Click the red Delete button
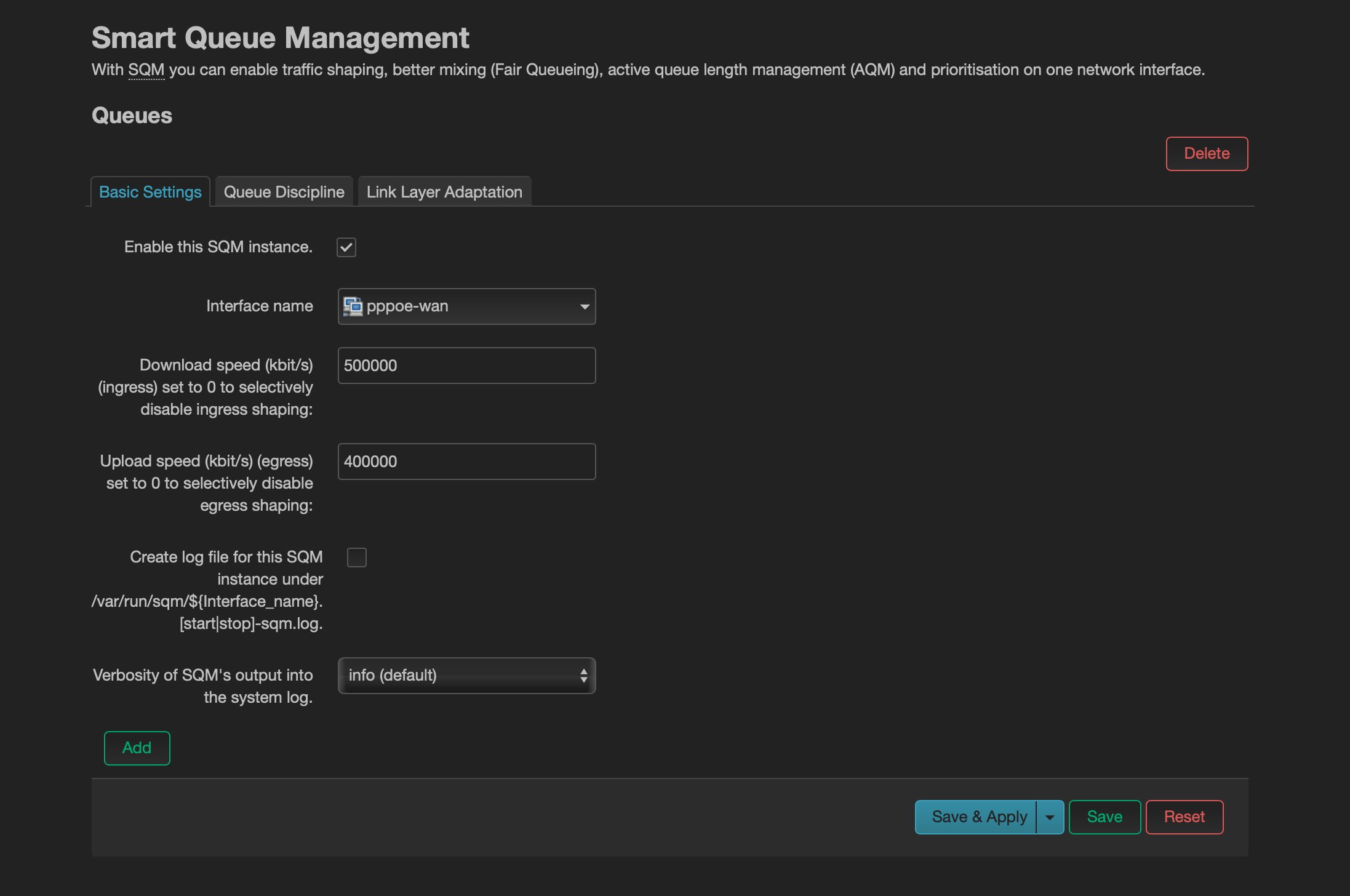This screenshot has height=896, width=1350. click(1207, 154)
